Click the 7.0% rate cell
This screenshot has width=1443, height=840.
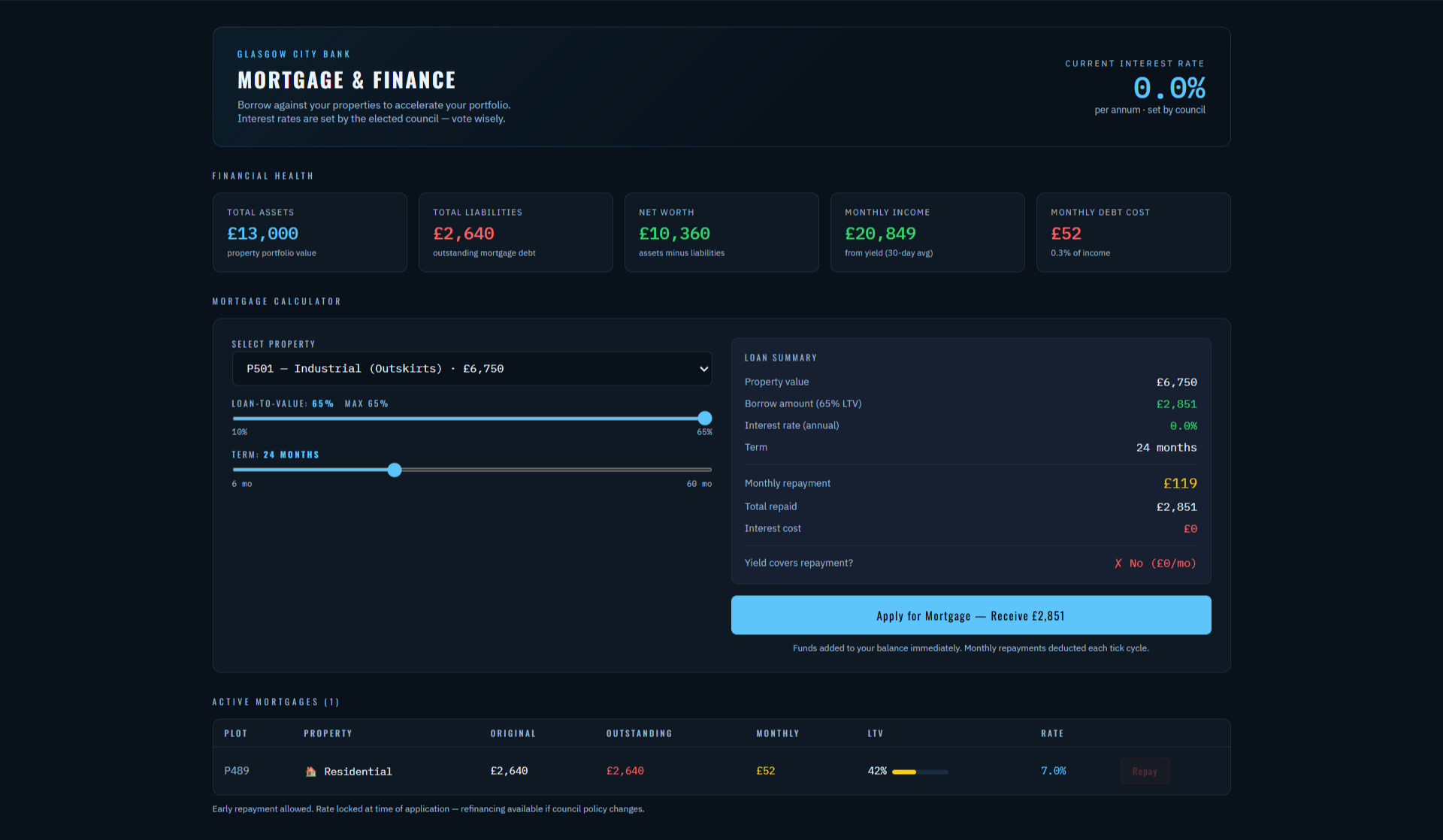point(1053,771)
